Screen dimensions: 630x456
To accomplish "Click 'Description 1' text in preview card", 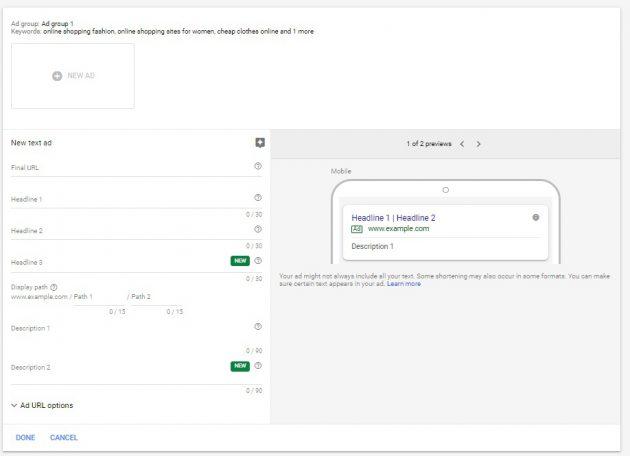I will pyautogui.click(x=372, y=246).
